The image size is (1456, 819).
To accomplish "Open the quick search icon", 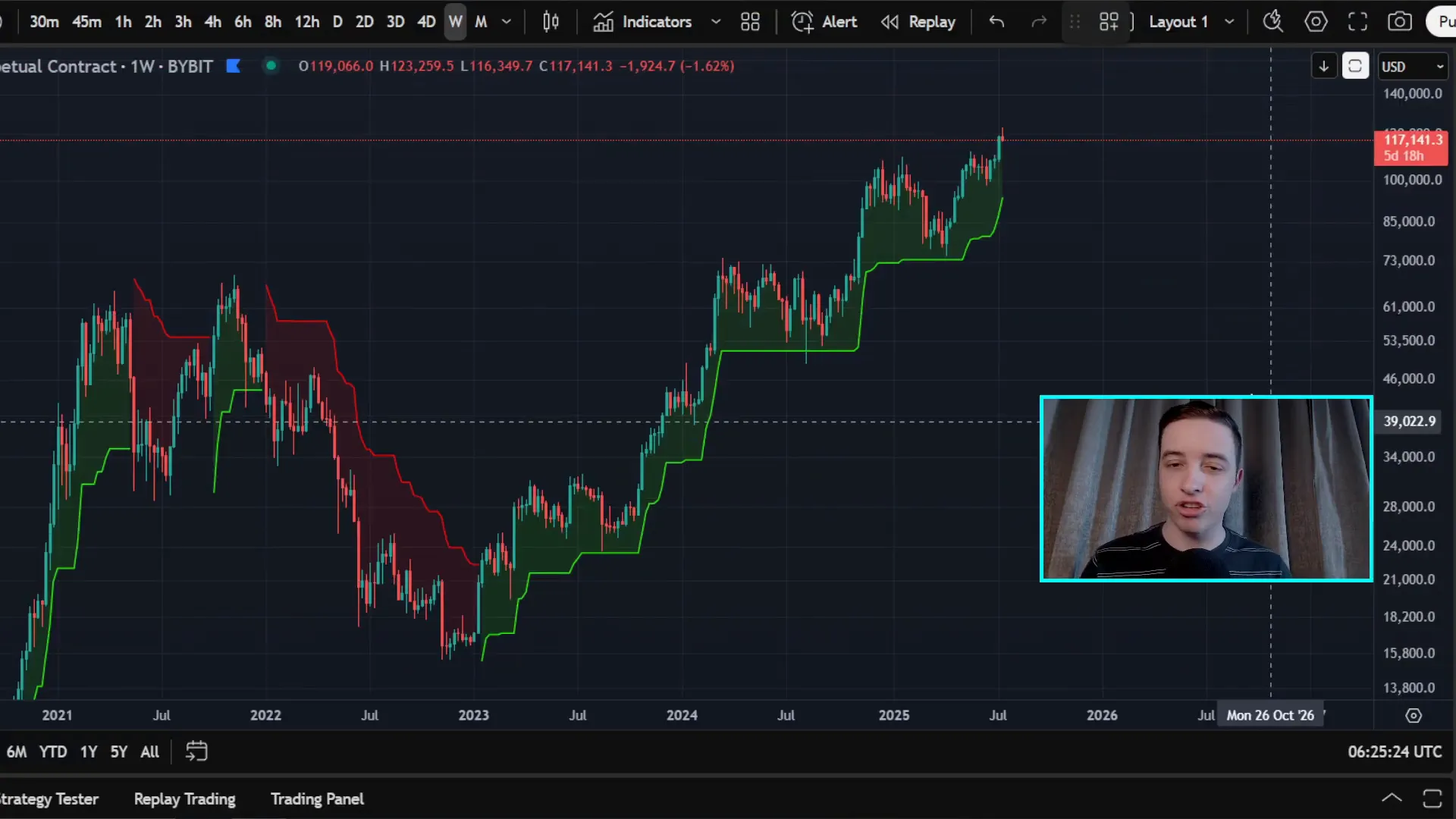I will click(x=1273, y=22).
